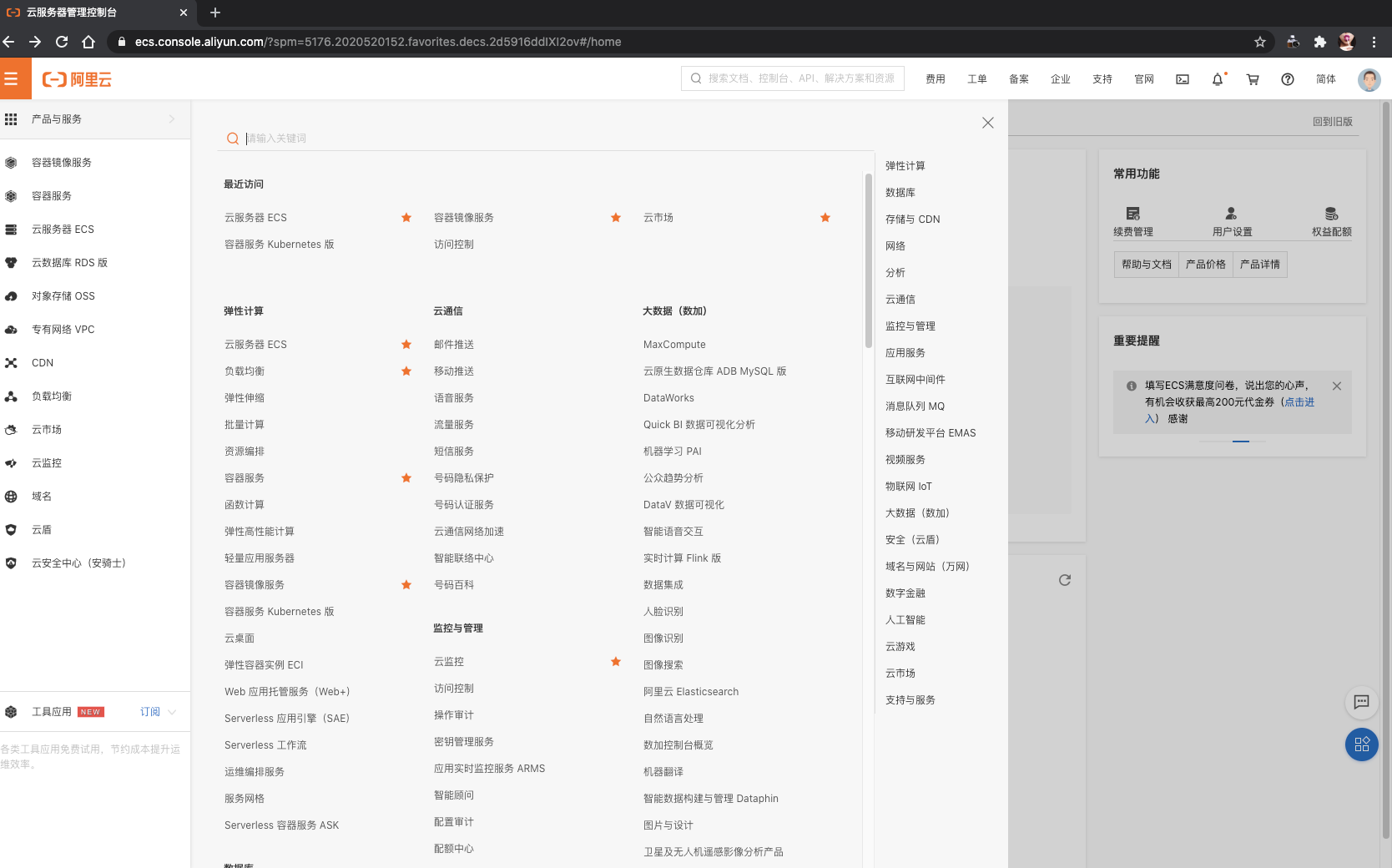Toggle the 云监控 favorite star in 监控与管理
Viewport: 1392px width, 868px height.
tap(616, 662)
